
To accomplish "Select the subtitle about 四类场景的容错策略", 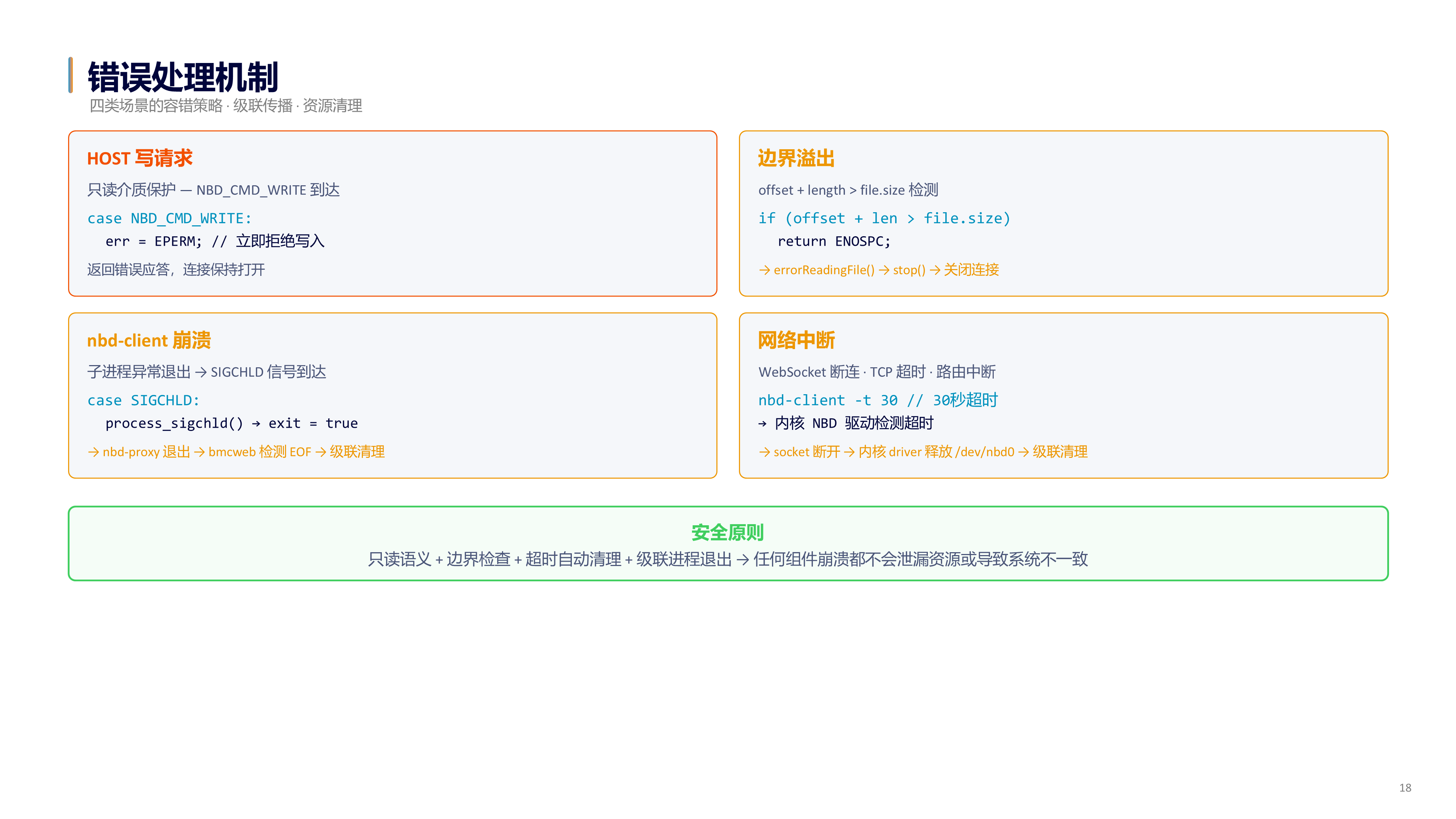I will pos(226,106).
